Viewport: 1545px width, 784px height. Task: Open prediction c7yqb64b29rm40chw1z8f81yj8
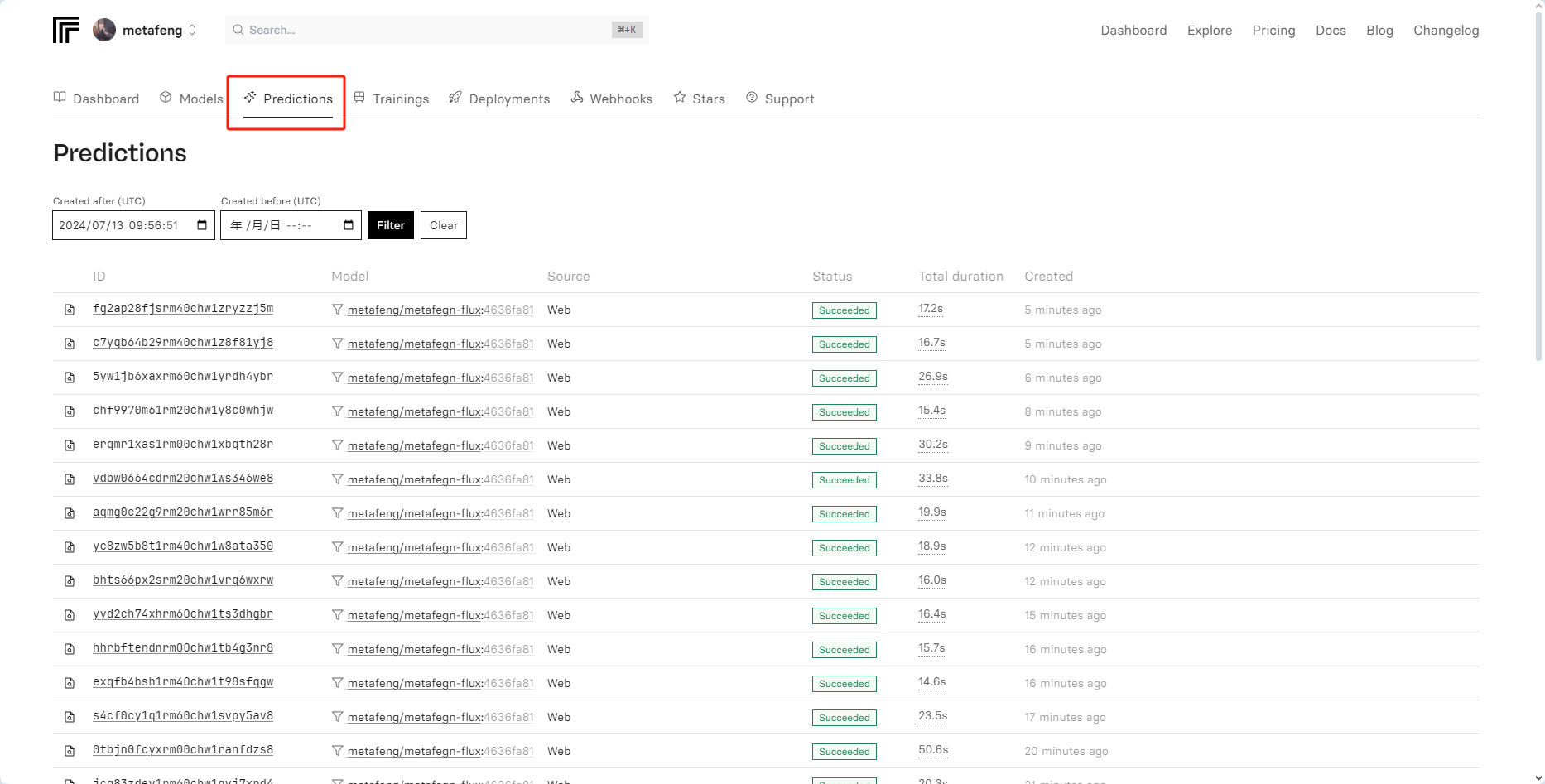(183, 343)
